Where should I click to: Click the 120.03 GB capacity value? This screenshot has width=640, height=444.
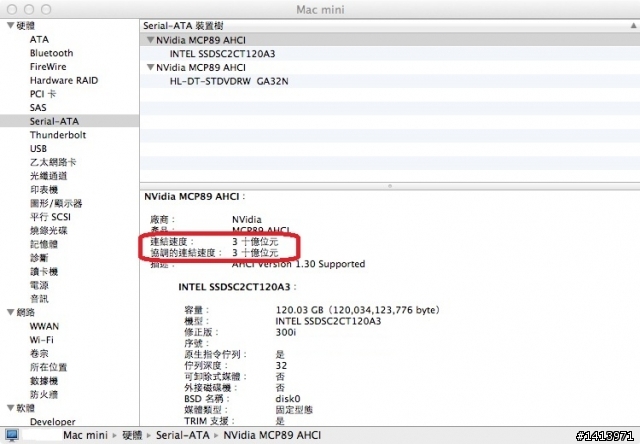358,310
